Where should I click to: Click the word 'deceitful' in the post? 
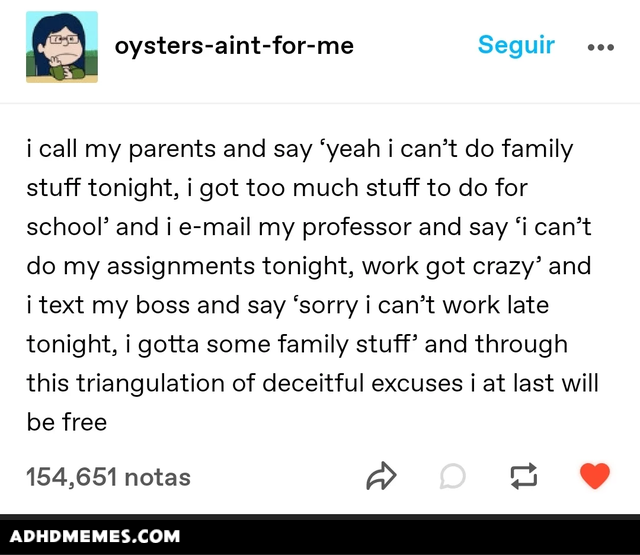pos(313,383)
